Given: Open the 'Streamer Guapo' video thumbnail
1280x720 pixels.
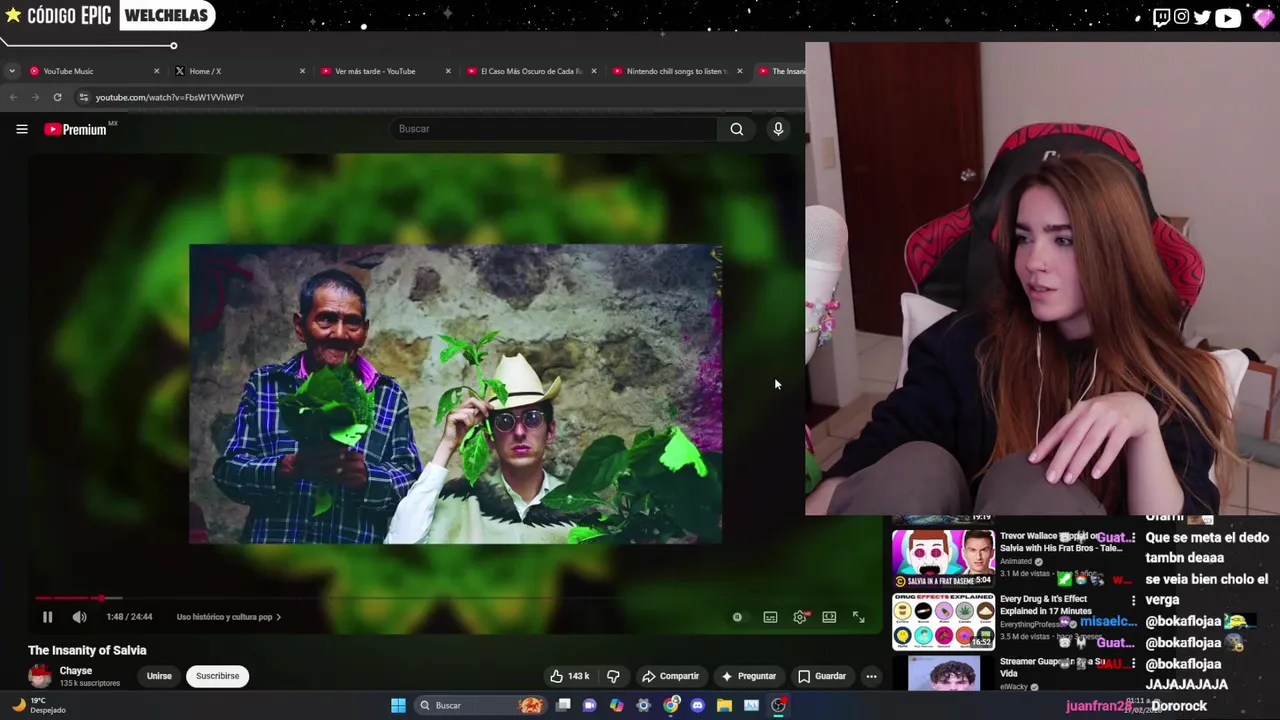Looking at the screenshot, I should pyautogui.click(x=943, y=673).
